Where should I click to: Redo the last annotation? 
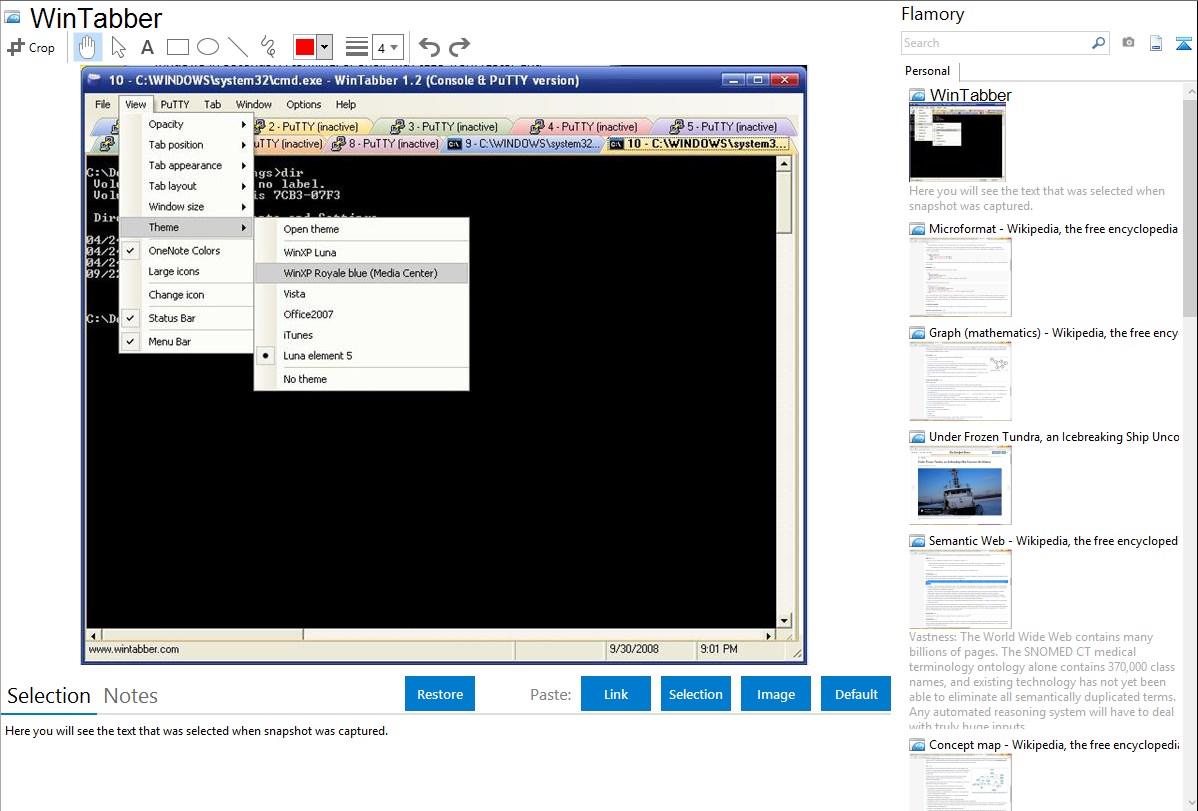pos(459,47)
